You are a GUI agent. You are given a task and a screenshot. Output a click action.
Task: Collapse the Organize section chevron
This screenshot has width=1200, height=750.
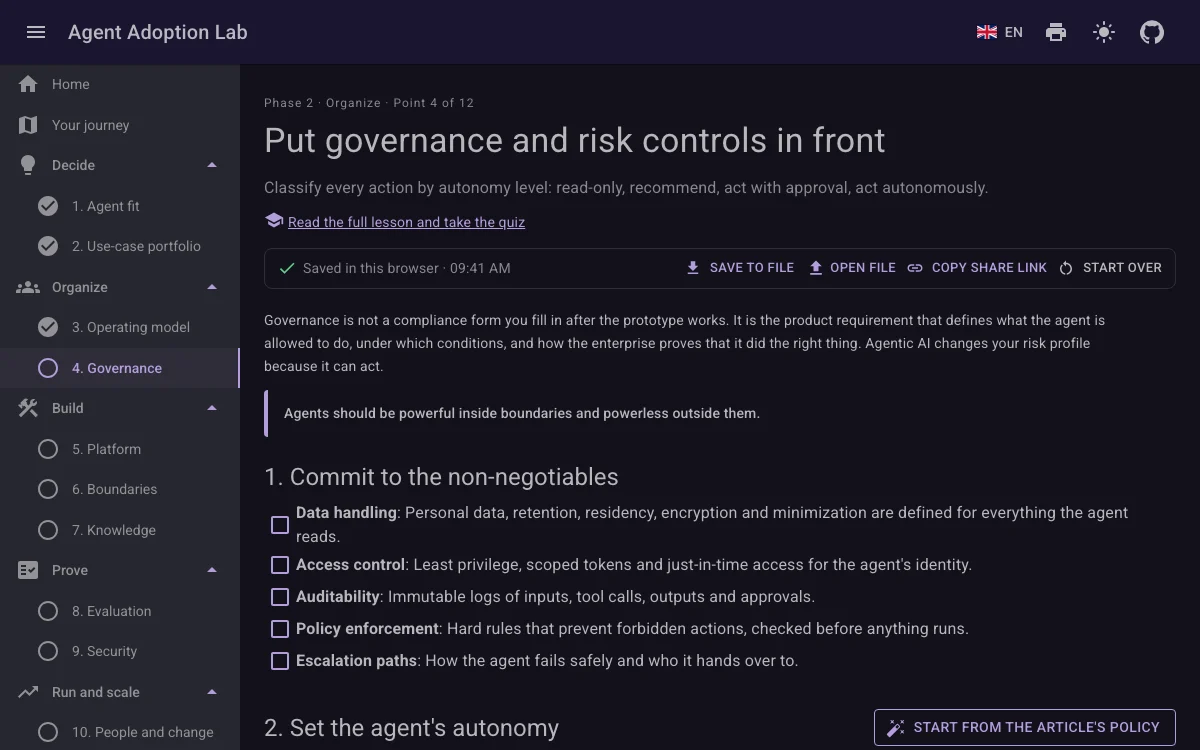[x=212, y=287]
